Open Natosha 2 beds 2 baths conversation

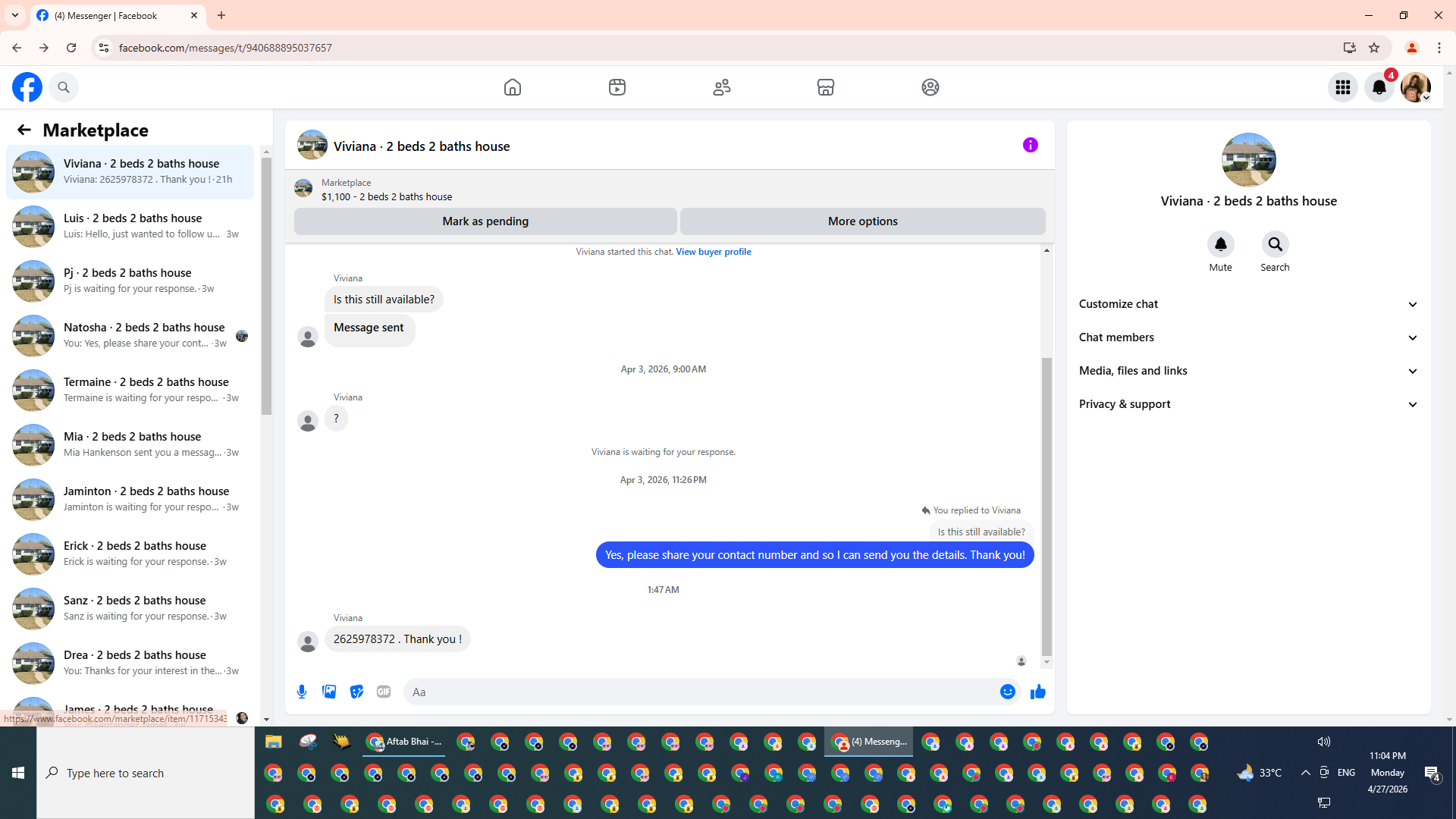coord(130,336)
